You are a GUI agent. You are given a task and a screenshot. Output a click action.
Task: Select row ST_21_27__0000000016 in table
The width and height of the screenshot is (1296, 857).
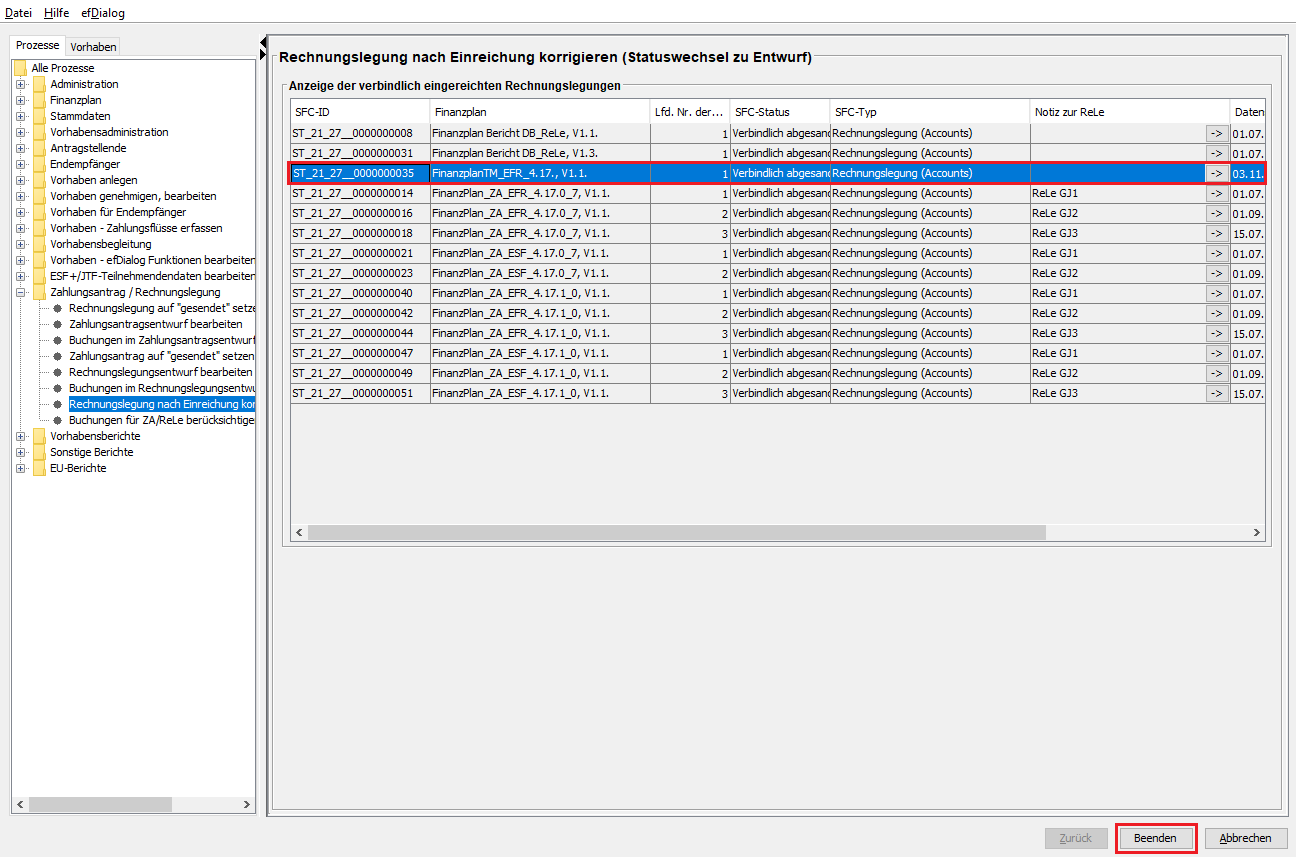click(x=359, y=213)
